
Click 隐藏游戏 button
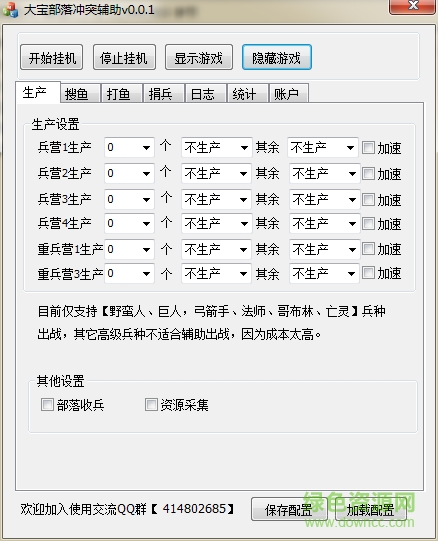(x=277, y=57)
